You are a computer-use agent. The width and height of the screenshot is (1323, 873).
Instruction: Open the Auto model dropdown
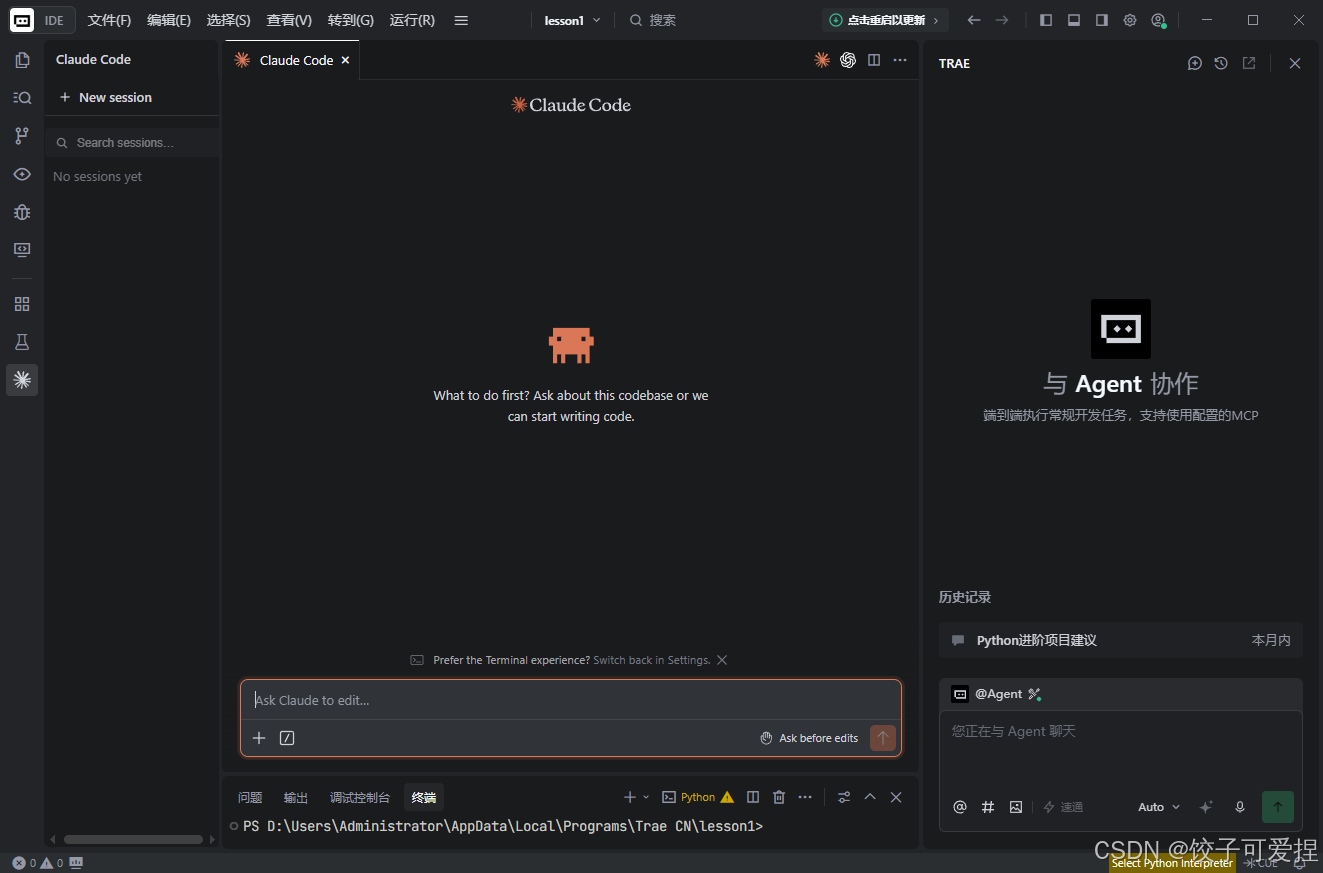pos(1159,807)
